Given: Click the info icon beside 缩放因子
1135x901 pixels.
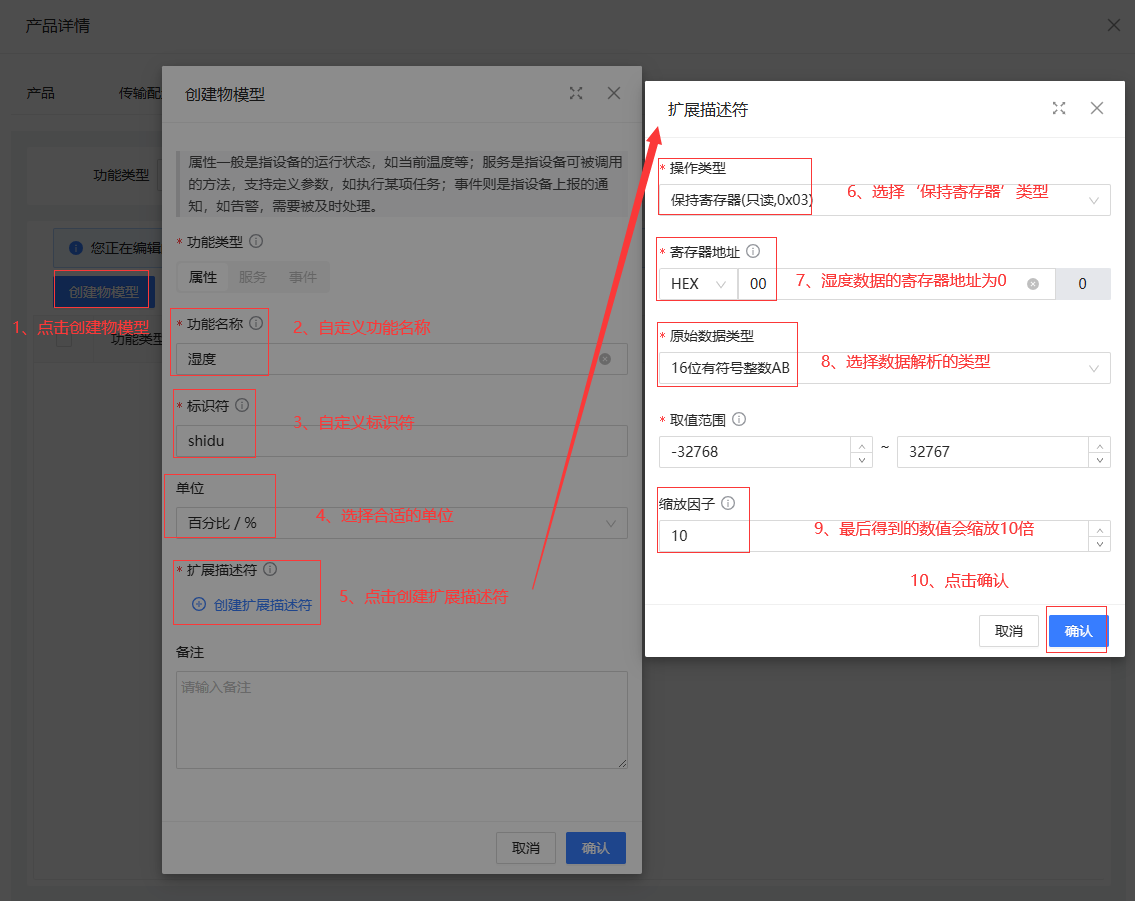Looking at the screenshot, I should pyautogui.click(x=727, y=503).
